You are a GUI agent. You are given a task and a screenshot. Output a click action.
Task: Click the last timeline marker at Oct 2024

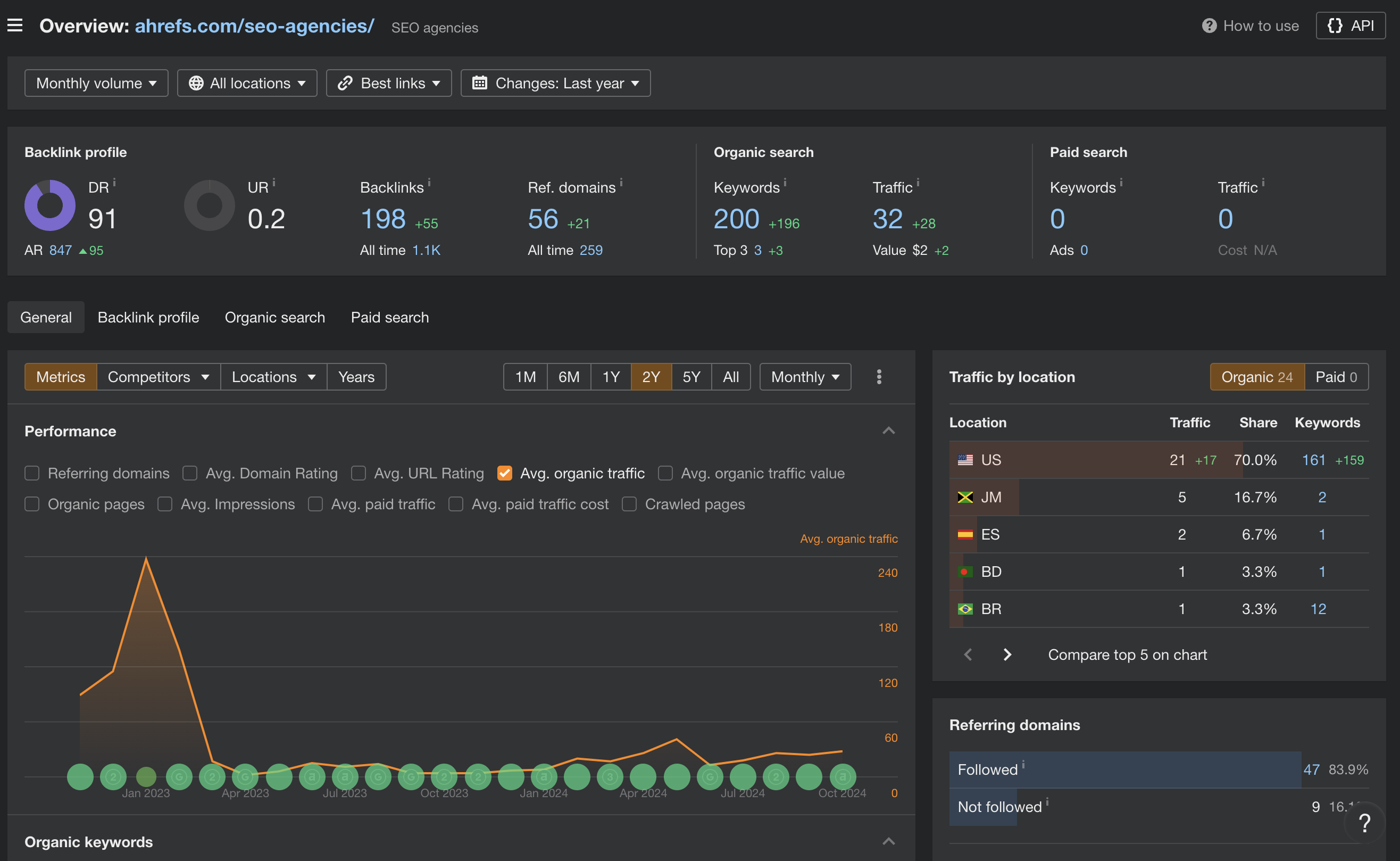click(843, 777)
